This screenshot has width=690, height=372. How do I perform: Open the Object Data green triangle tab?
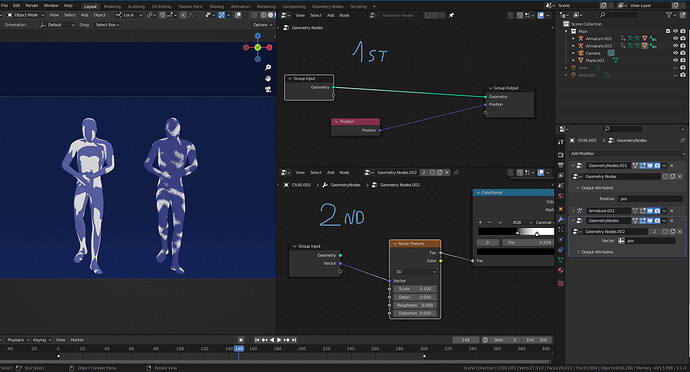(x=561, y=260)
